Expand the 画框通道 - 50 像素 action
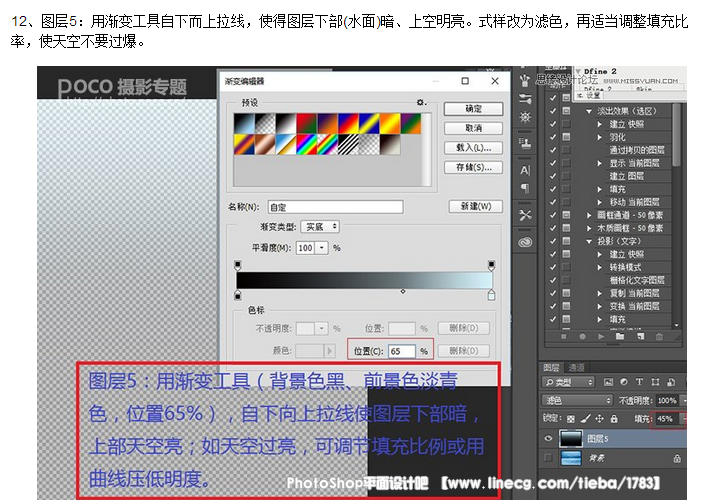710x500 pixels. coord(589,215)
